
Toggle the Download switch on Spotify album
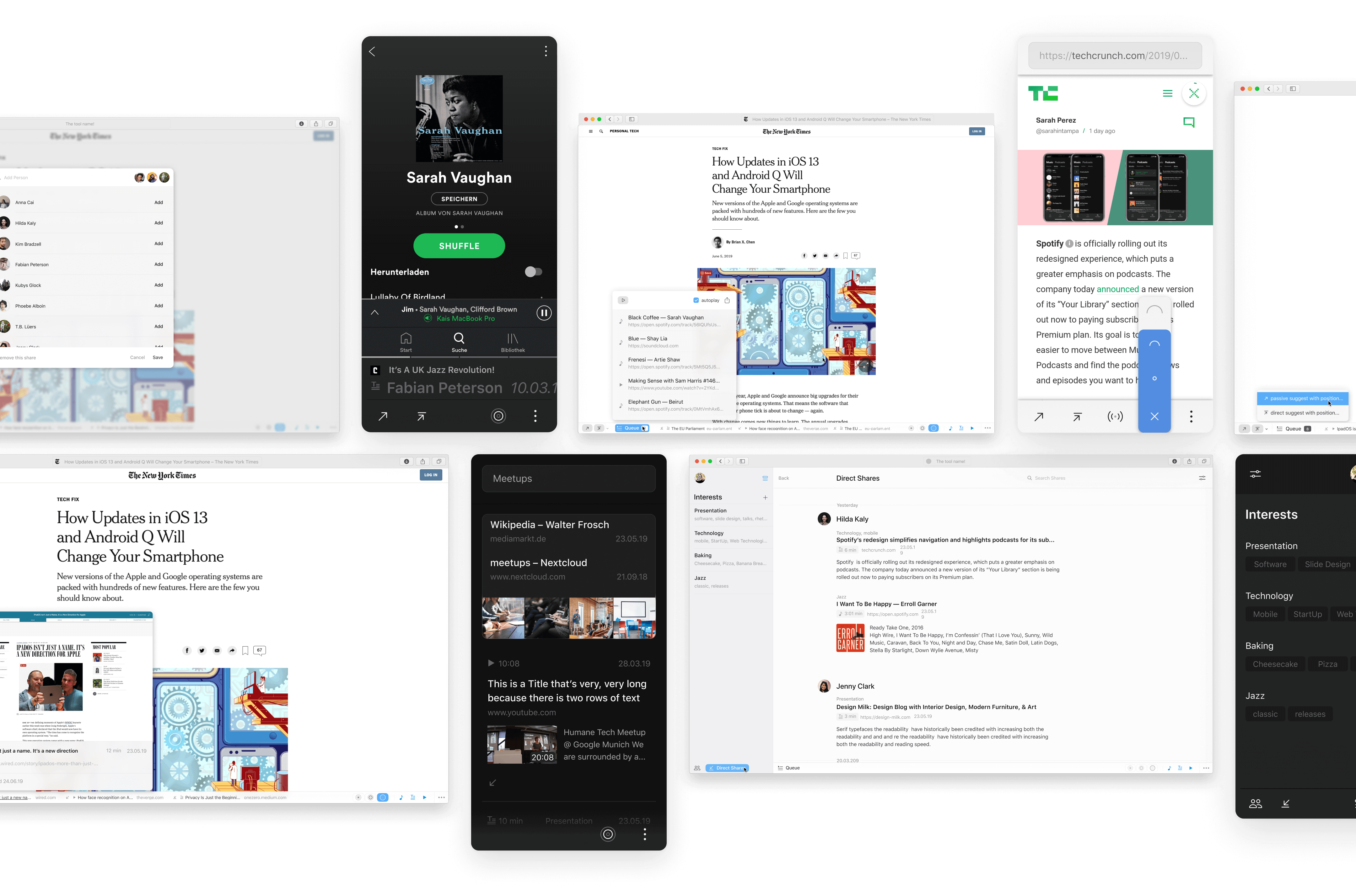530,271
